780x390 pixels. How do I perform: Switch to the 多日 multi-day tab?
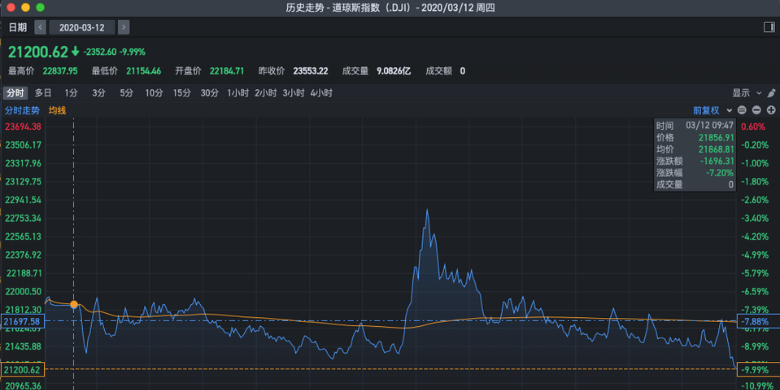point(43,93)
